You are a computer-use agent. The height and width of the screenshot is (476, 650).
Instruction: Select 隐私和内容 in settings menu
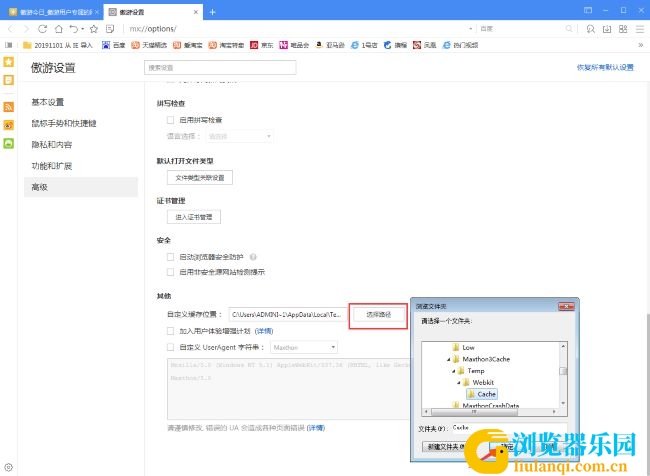(x=52, y=144)
